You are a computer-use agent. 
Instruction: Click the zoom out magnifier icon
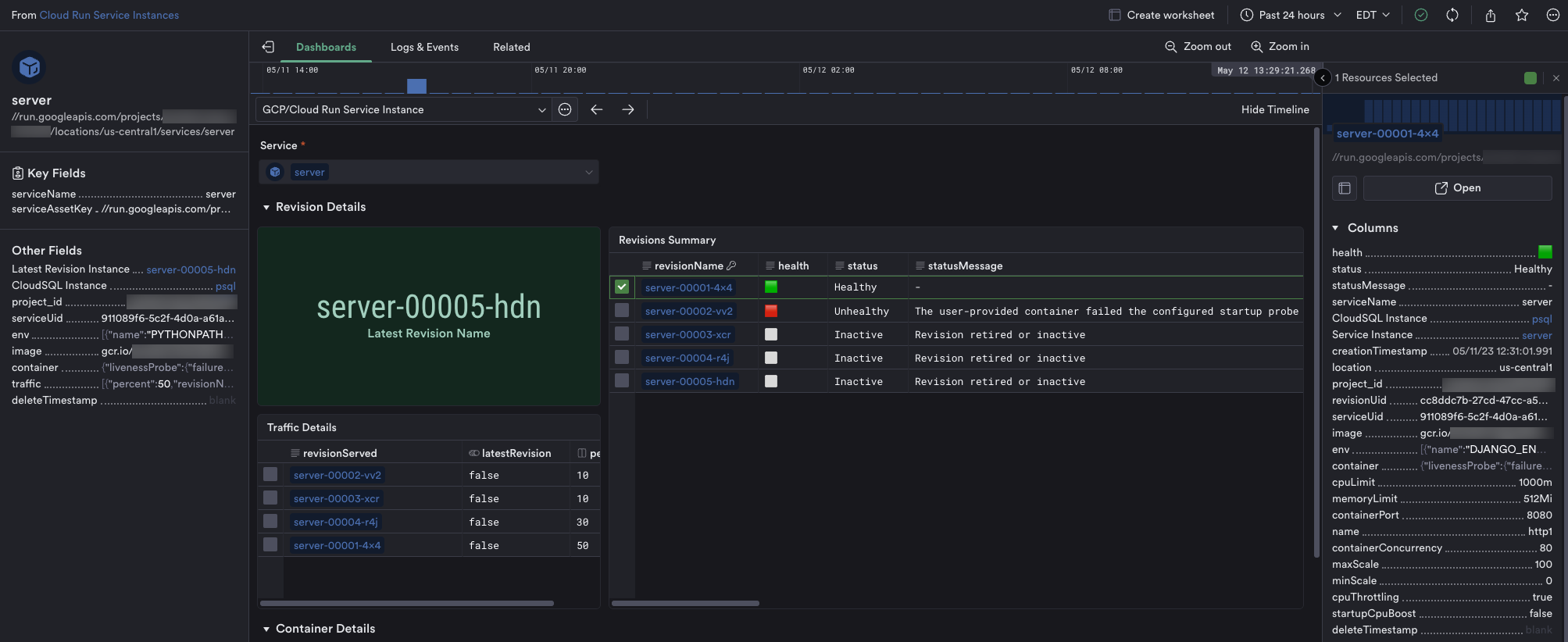pyautogui.click(x=1170, y=47)
